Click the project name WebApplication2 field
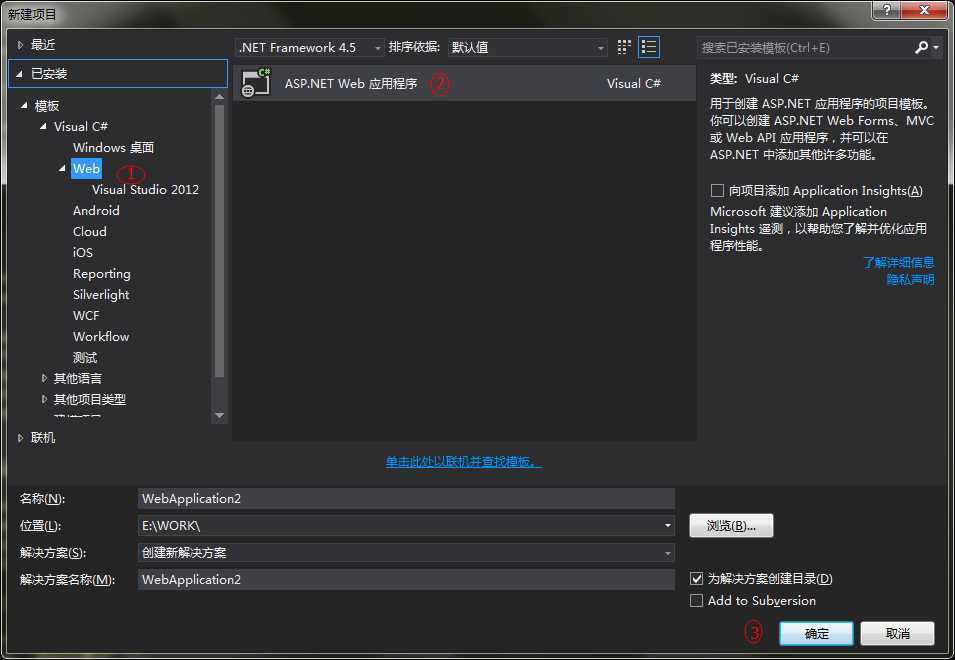955x660 pixels. point(406,499)
